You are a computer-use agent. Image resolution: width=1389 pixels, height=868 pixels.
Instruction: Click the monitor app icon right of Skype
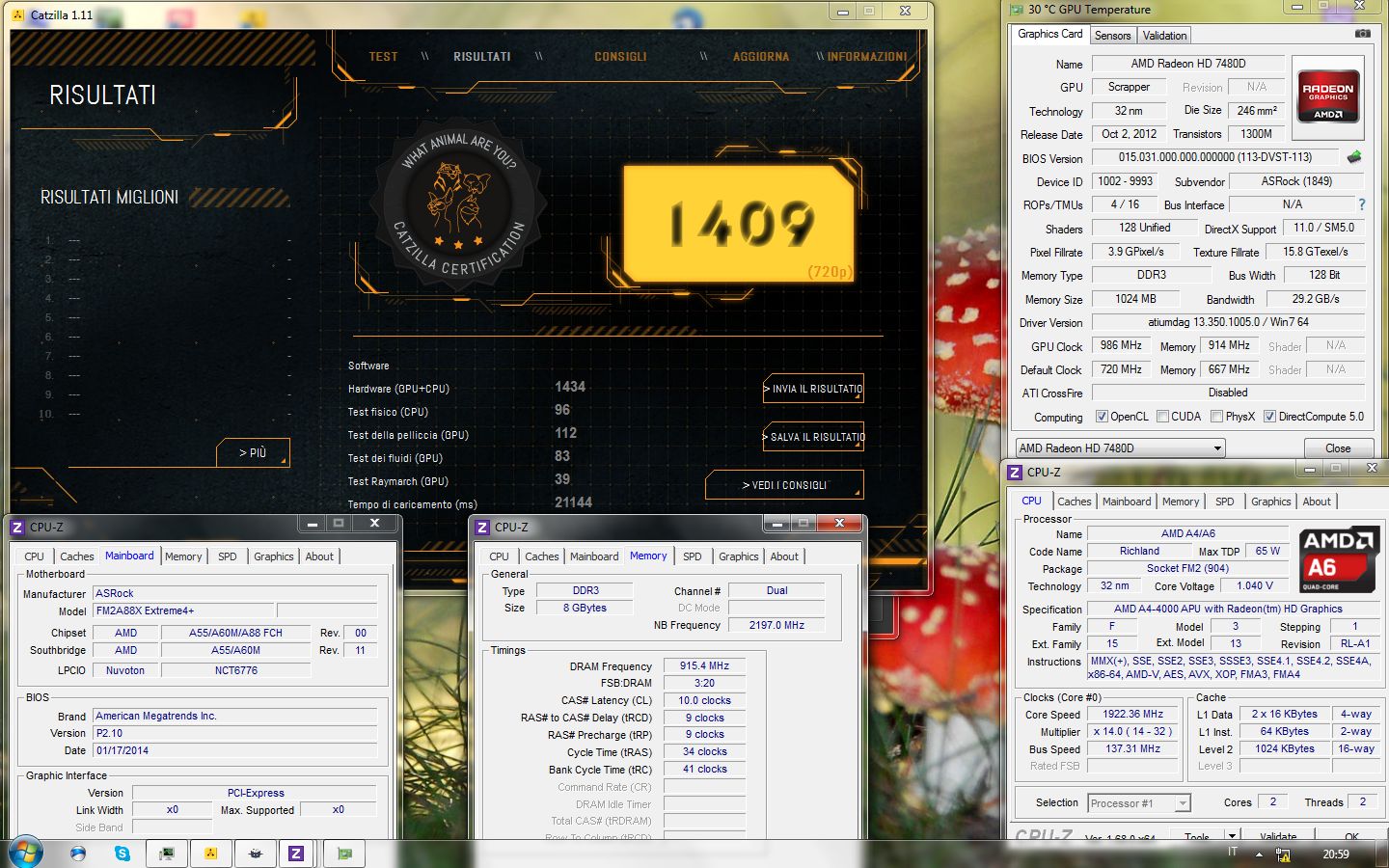tap(167, 853)
